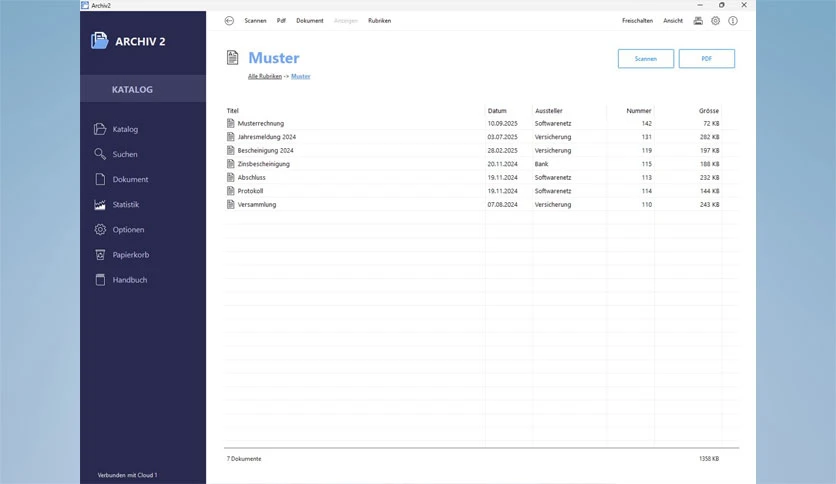Click the 282 KB size cell

point(709,137)
